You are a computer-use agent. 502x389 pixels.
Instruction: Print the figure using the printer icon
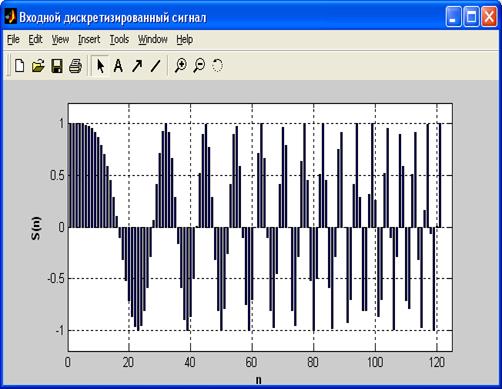pyautogui.click(x=75, y=66)
